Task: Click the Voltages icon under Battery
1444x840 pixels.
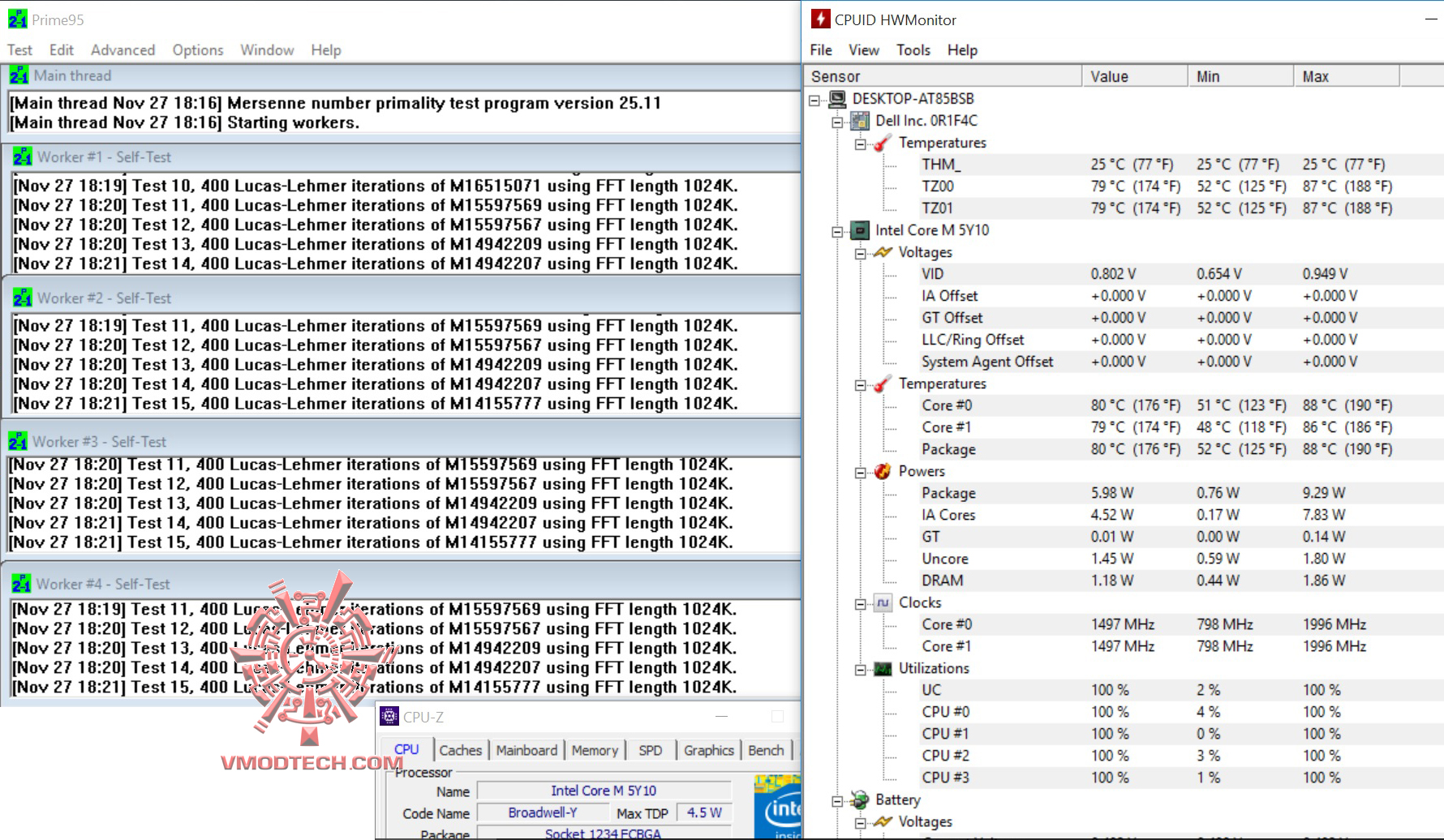Action: (883, 822)
